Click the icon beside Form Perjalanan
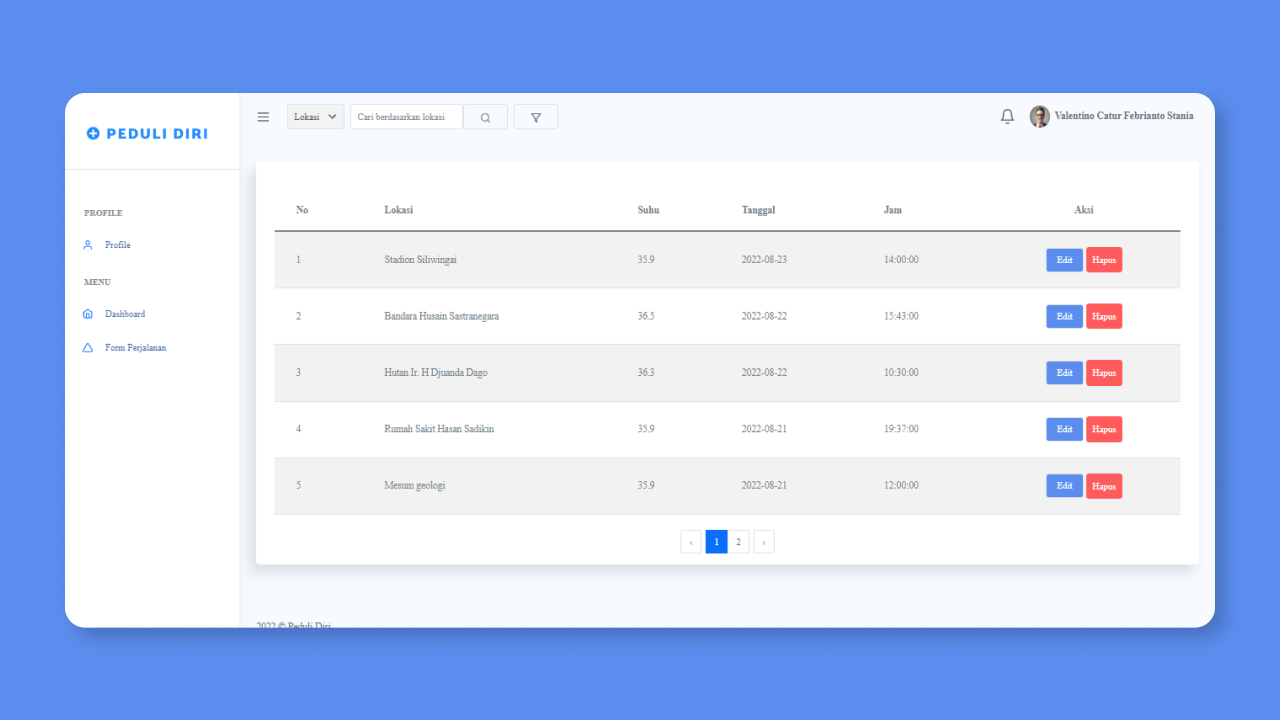1280x720 pixels. coord(89,347)
